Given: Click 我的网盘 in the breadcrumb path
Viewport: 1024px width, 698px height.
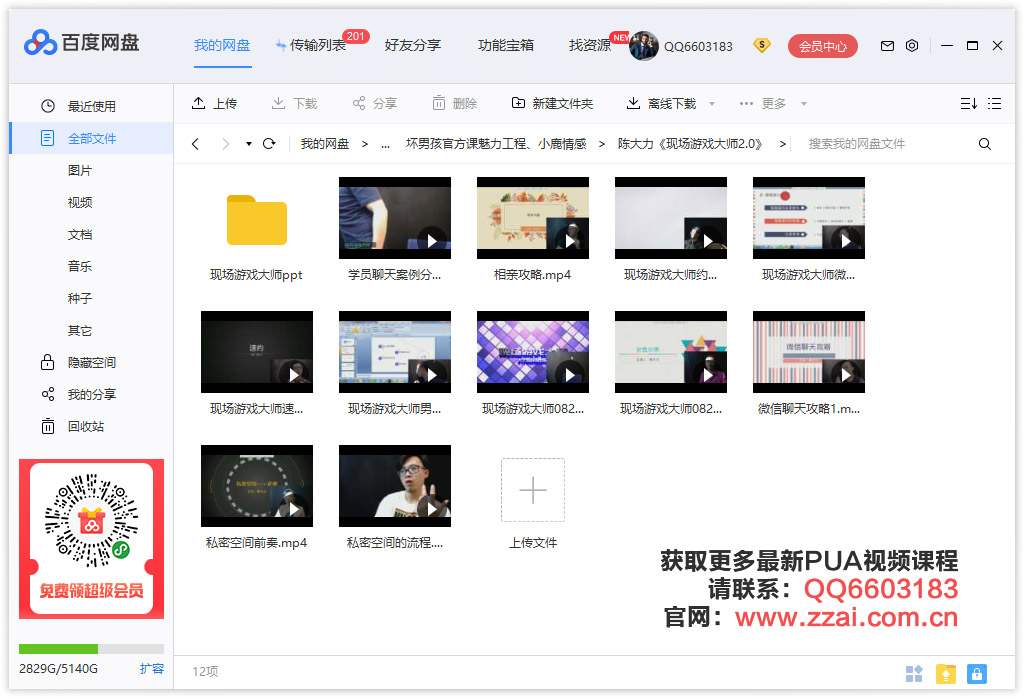Looking at the screenshot, I should click(x=325, y=144).
